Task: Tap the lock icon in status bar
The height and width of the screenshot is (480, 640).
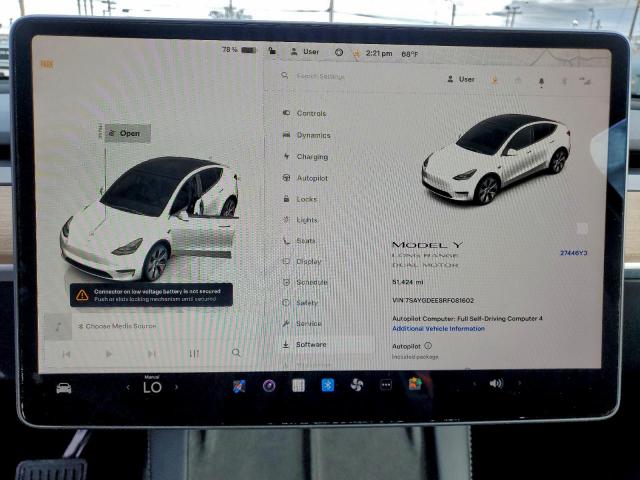Action: 272,51
